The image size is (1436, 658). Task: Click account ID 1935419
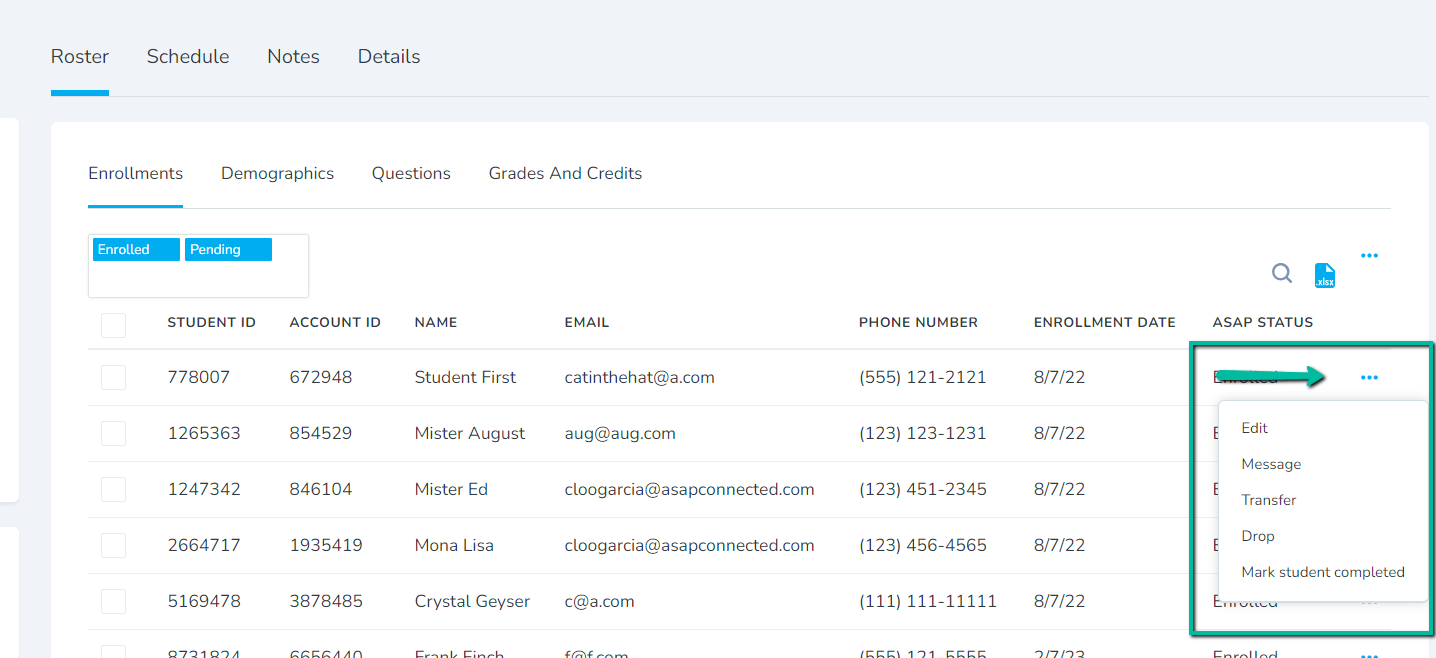[x=326, y=545]
